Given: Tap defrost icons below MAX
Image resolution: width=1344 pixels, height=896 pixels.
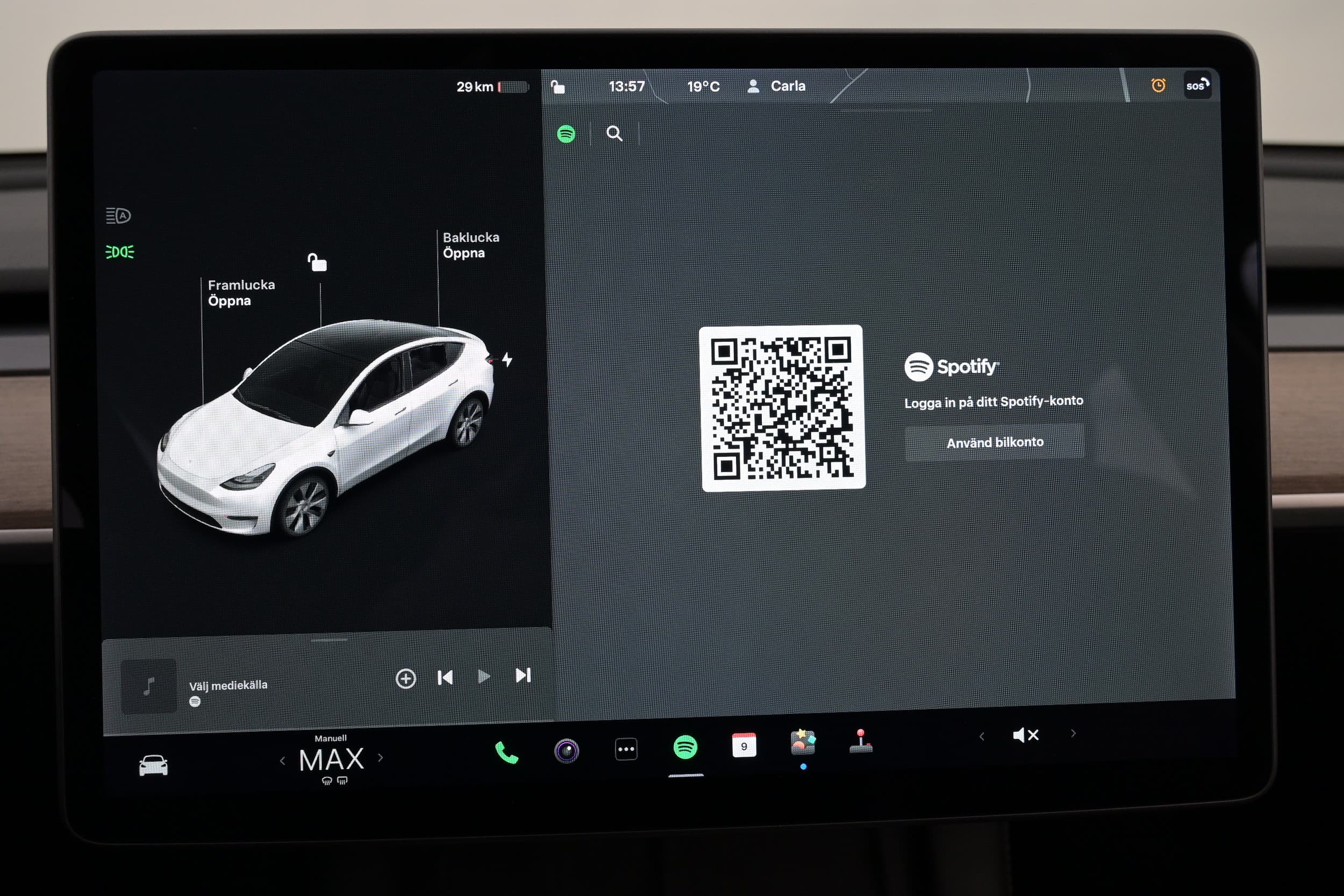Looking at the screenshot, I should click(x=334, y=780).
